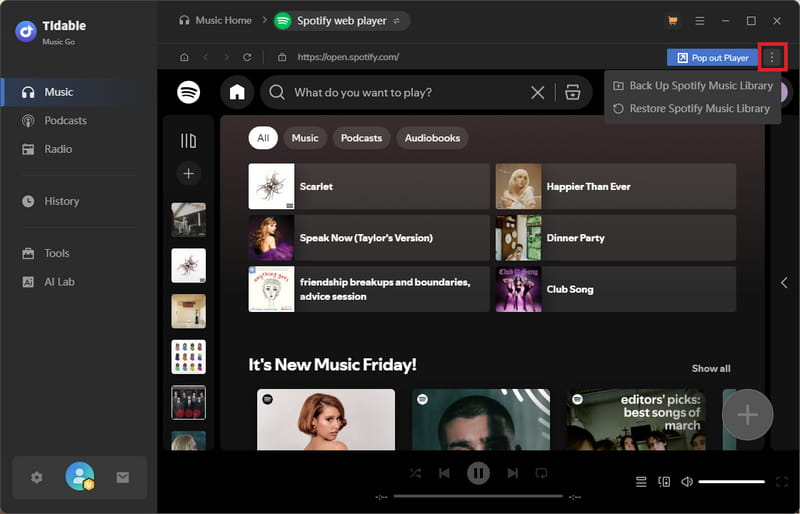The image size is (800, 514).
Task: Open Radio in Tidable sidebar
Action: point(47,150)
